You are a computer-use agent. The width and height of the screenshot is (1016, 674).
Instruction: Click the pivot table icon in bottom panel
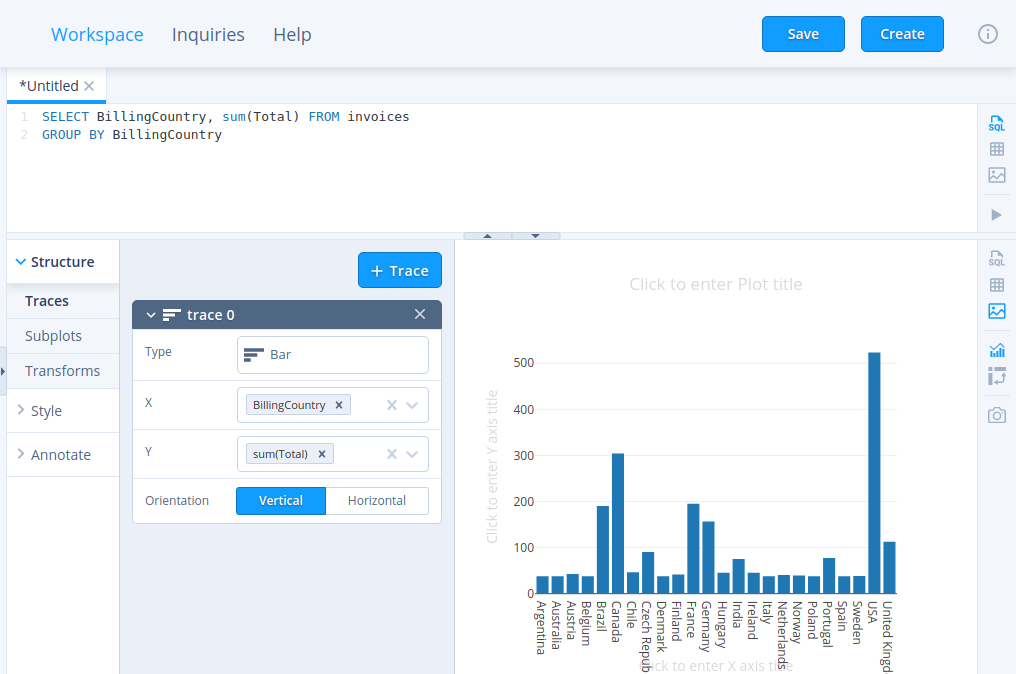[996, 376]
